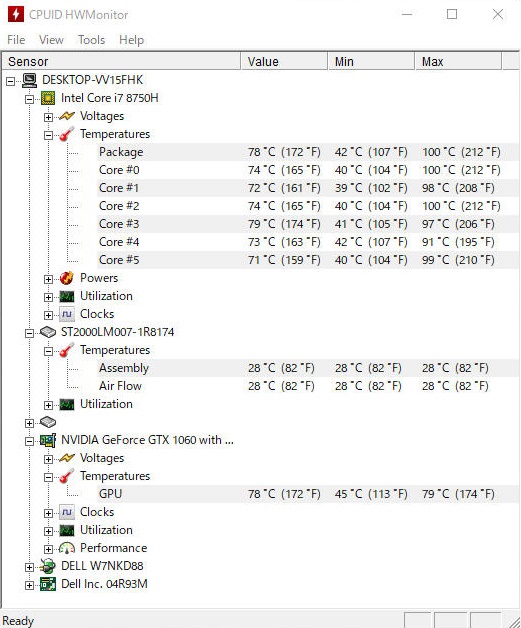This screenshot has height=628, width=521.
Task: Click the ST2000LM007 hard drive icon
Action: [x=48, y=332]
